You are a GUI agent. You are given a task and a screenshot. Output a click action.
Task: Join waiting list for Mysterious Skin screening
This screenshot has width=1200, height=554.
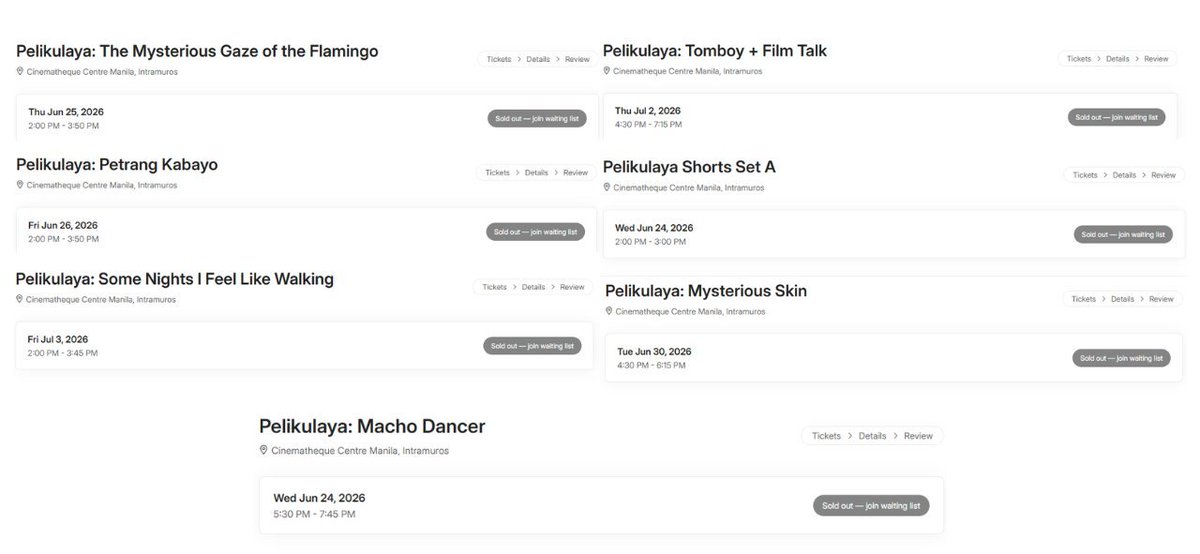1121,358
